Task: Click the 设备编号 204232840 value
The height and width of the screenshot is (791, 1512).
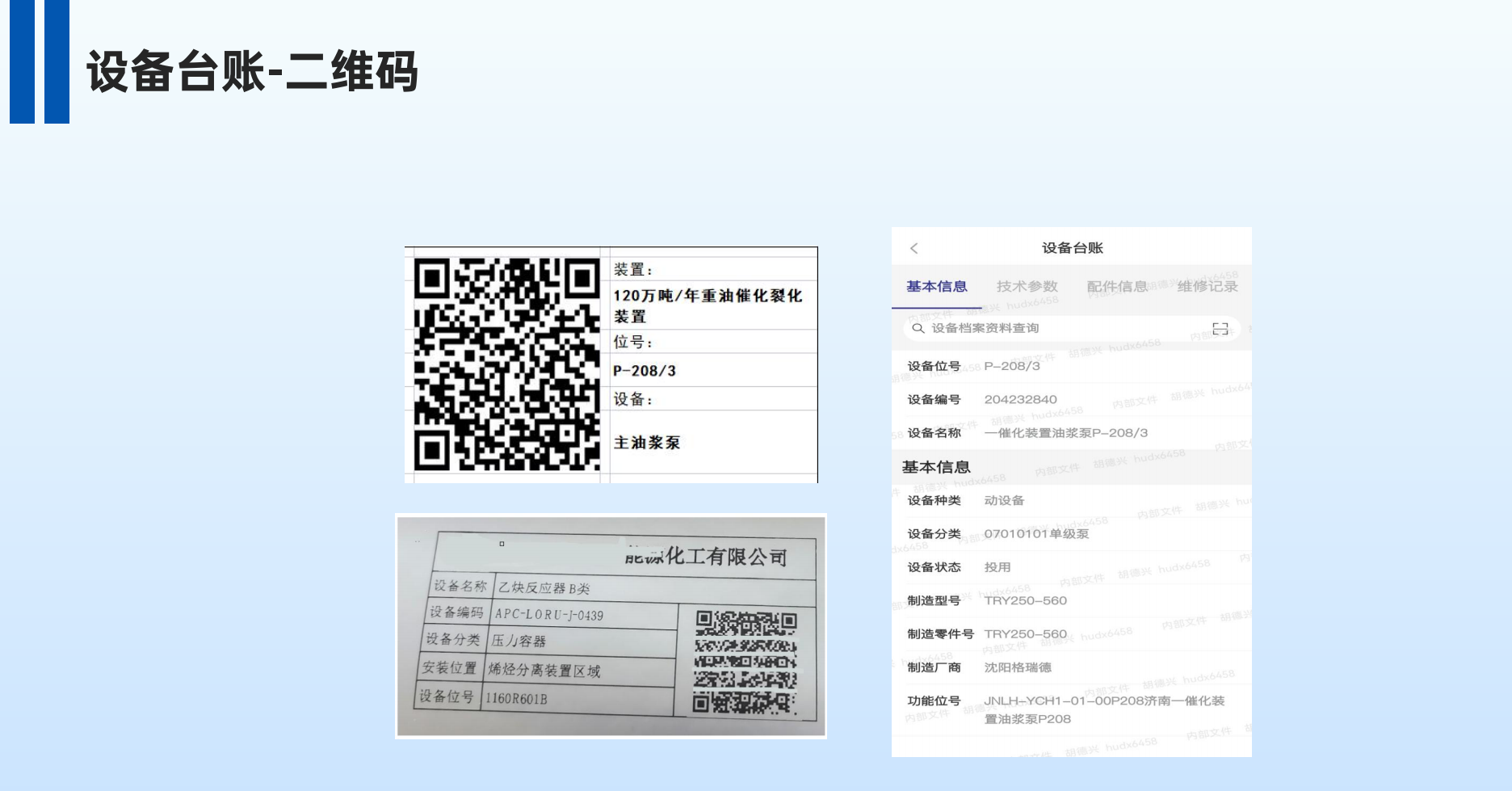Action: pos(1020,400)
